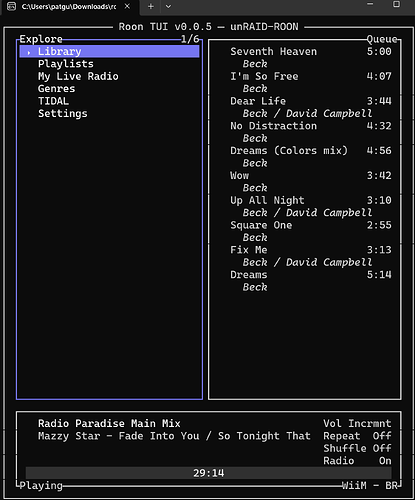The width and height of the screenshot is (415, 500).
Task: Select No Distraction in the queue
Action: click(273, 126)
